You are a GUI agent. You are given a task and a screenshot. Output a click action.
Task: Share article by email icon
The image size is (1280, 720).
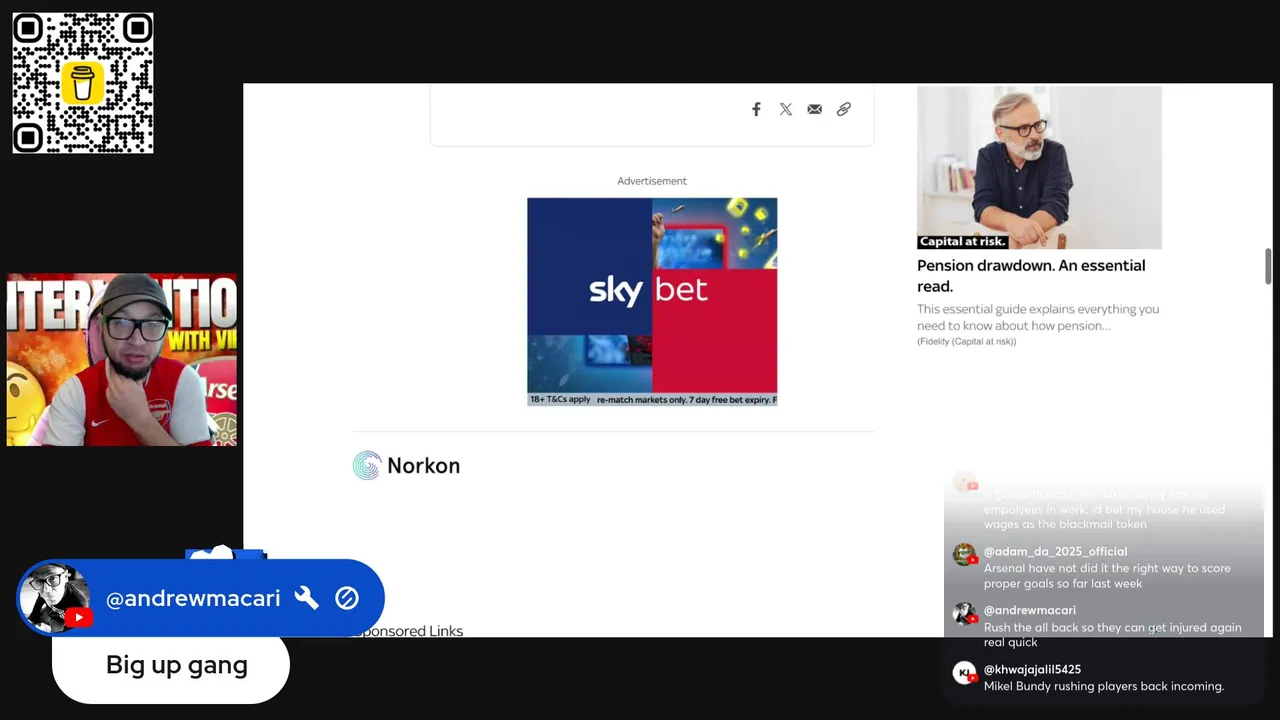point(815,109)
